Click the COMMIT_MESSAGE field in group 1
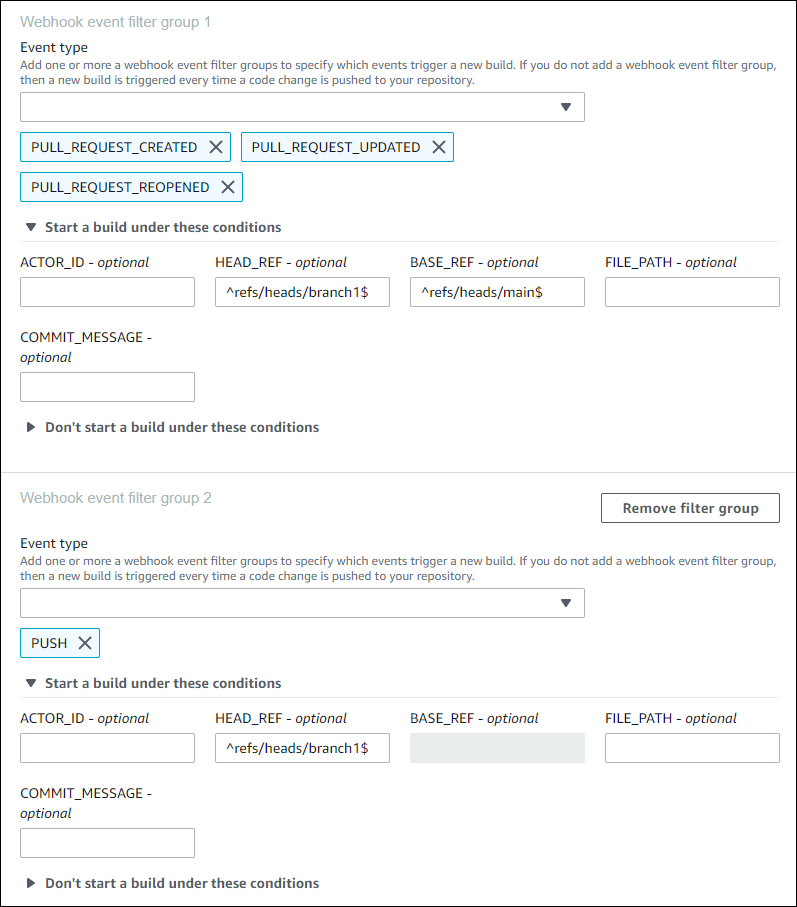The width and height of the screenshot is (797, 907). click(x=107, y=387)
